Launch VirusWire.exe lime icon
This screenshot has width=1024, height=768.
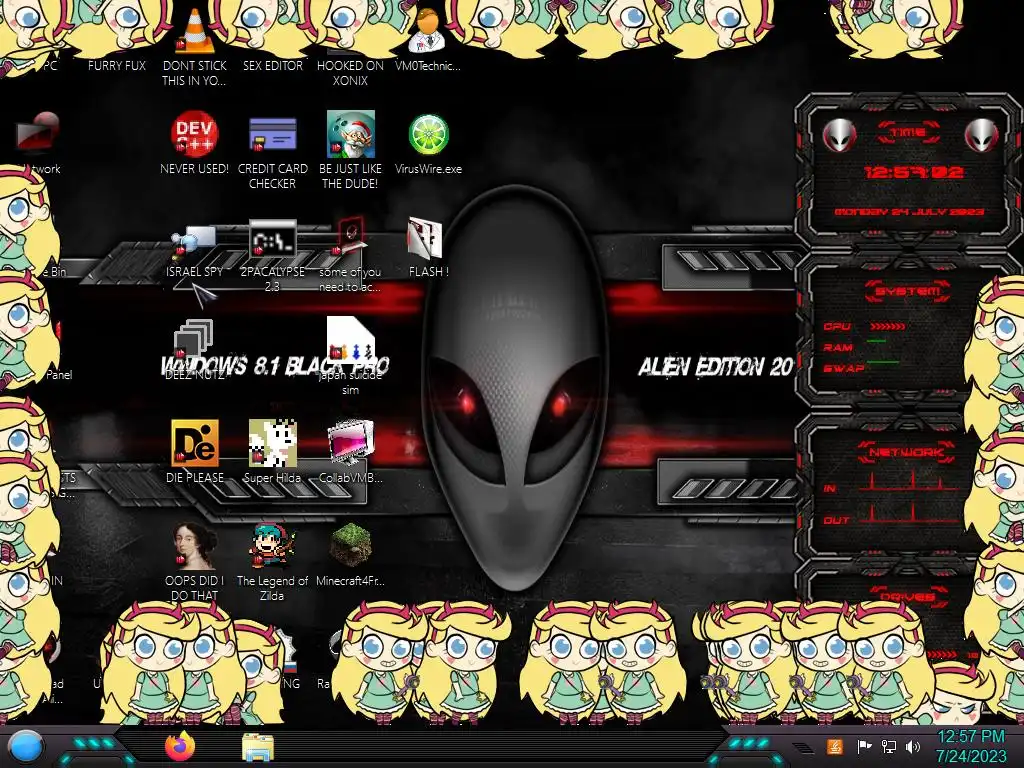[428, 135]
